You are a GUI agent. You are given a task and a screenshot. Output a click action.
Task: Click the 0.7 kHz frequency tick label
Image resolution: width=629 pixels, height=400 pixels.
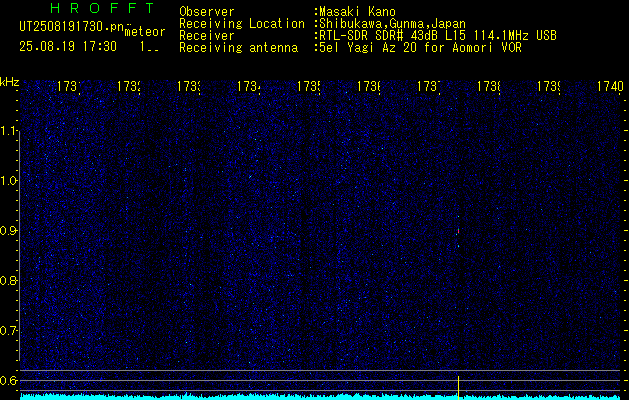10,331
